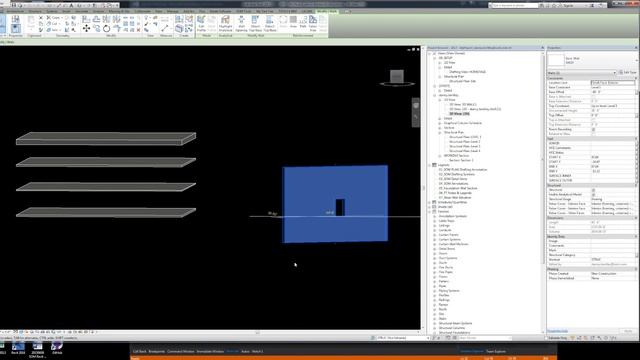The image size is (640, 360).
Task: Click the third taskbar shortcut icon
Action: [37, 350]
